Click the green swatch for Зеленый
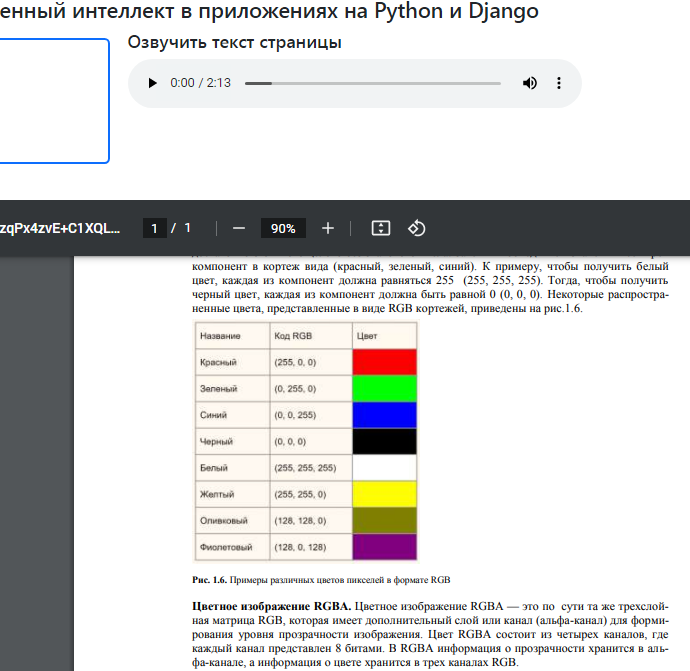 [384, 388]
